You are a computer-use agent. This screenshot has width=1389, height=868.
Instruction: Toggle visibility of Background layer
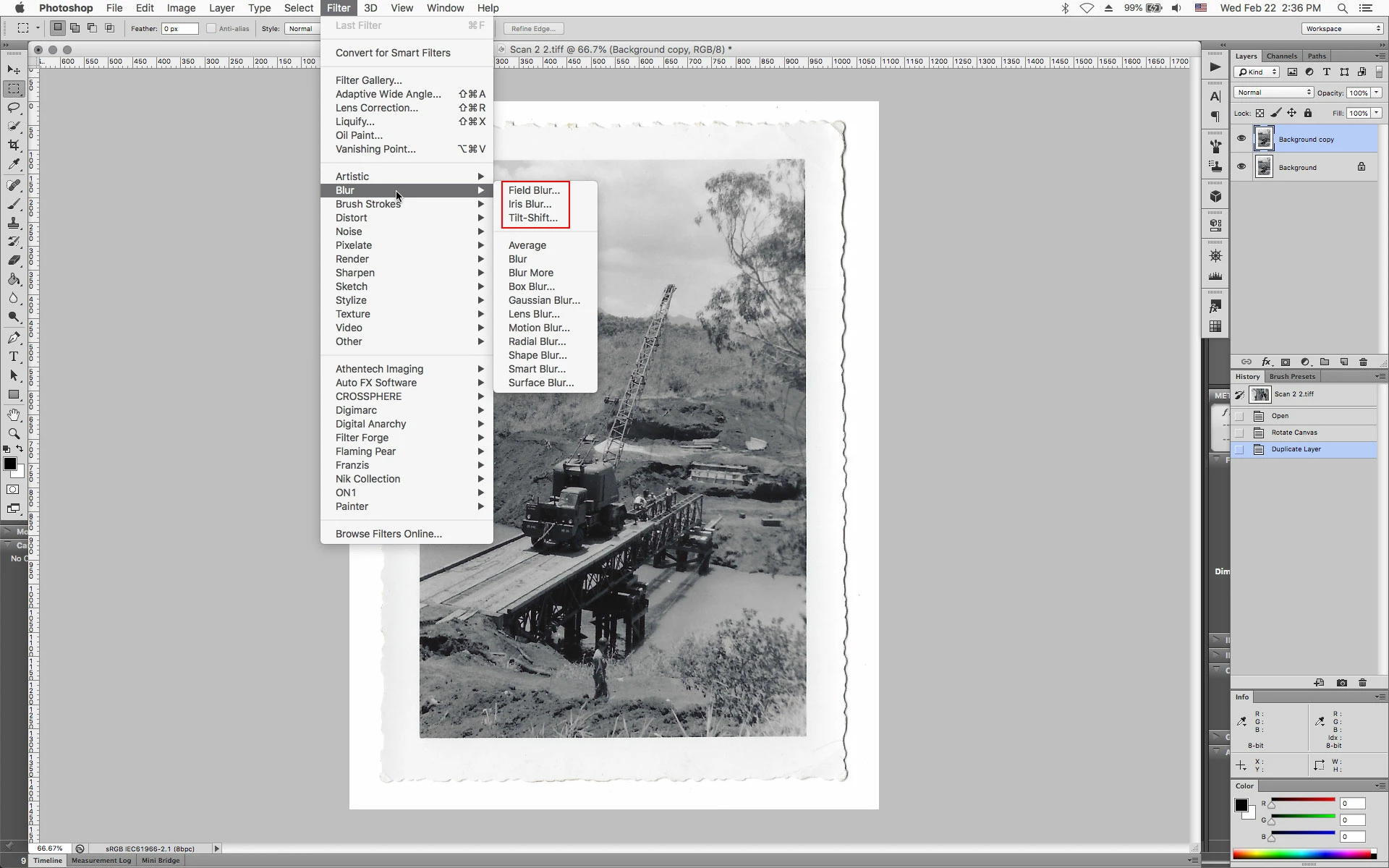[1241, 167]
